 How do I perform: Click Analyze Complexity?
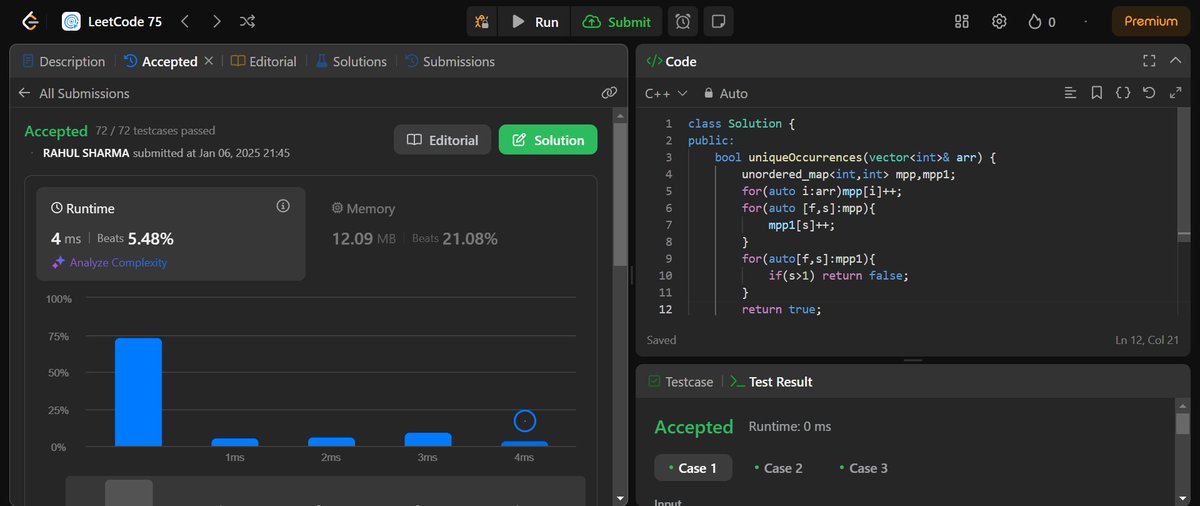pos(109,262)
